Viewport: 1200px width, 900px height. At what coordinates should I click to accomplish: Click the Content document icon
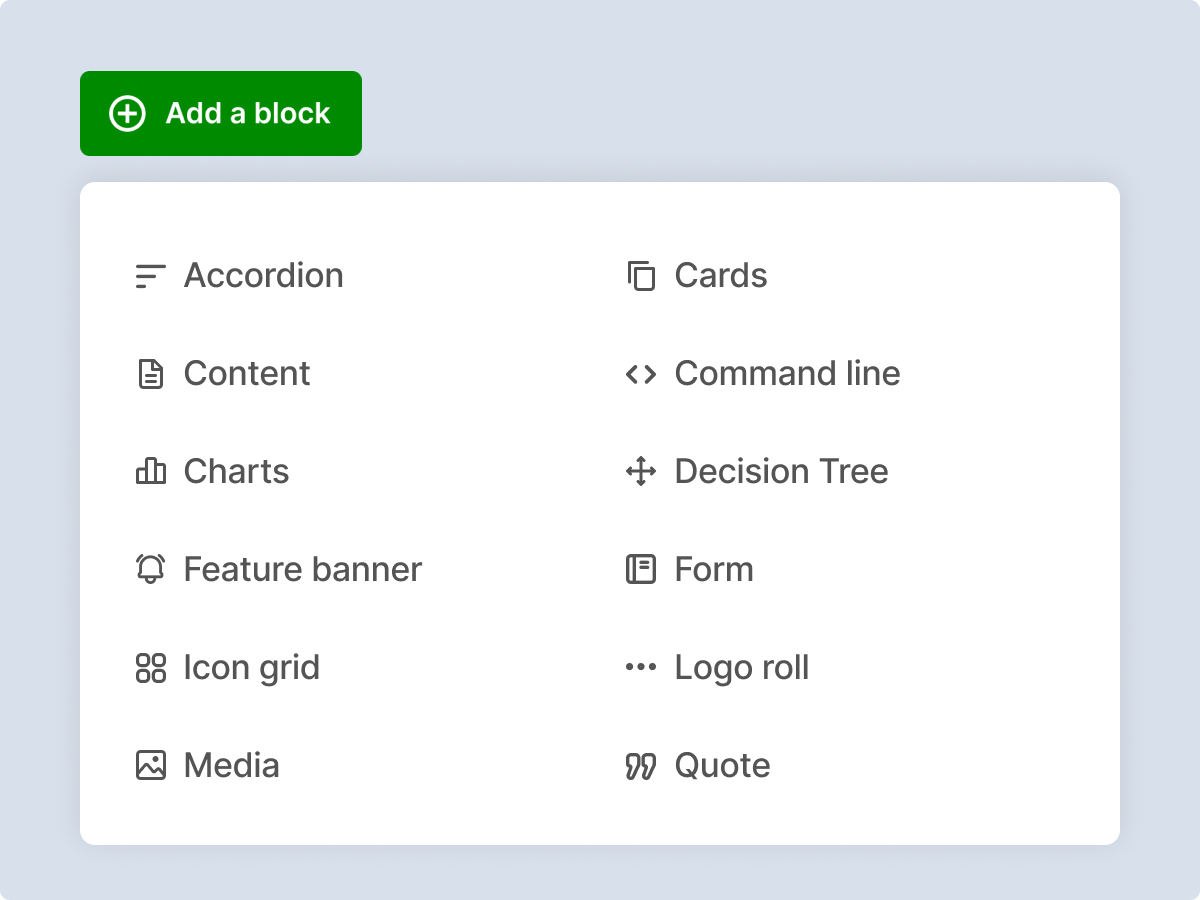tap(150, 374)
